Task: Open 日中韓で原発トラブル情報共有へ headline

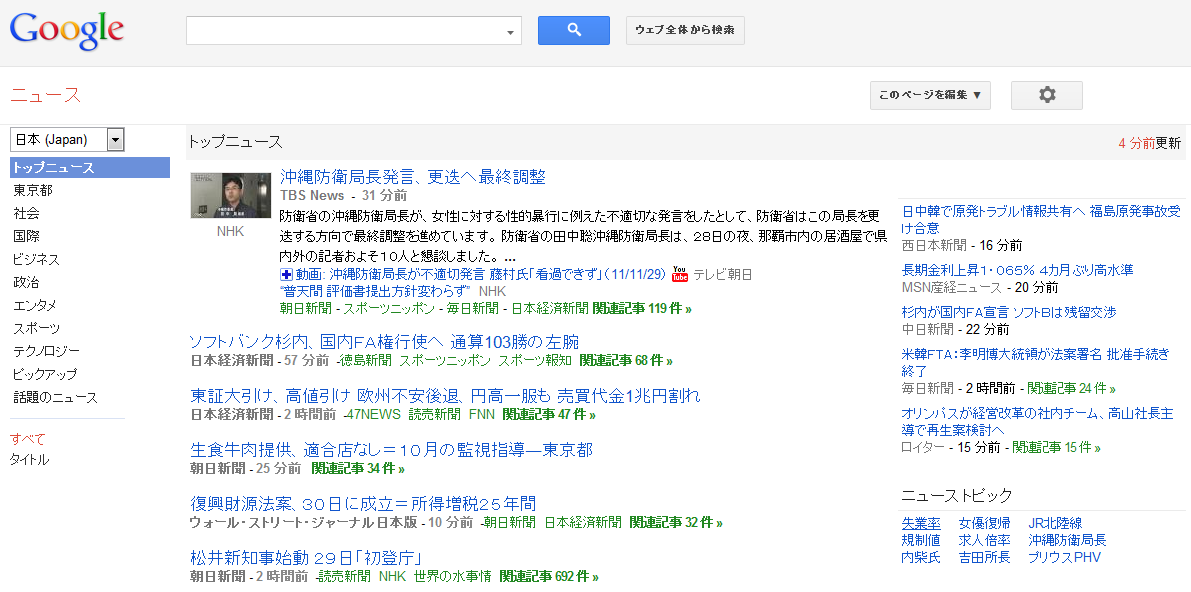Action: tap(1041, 219)
